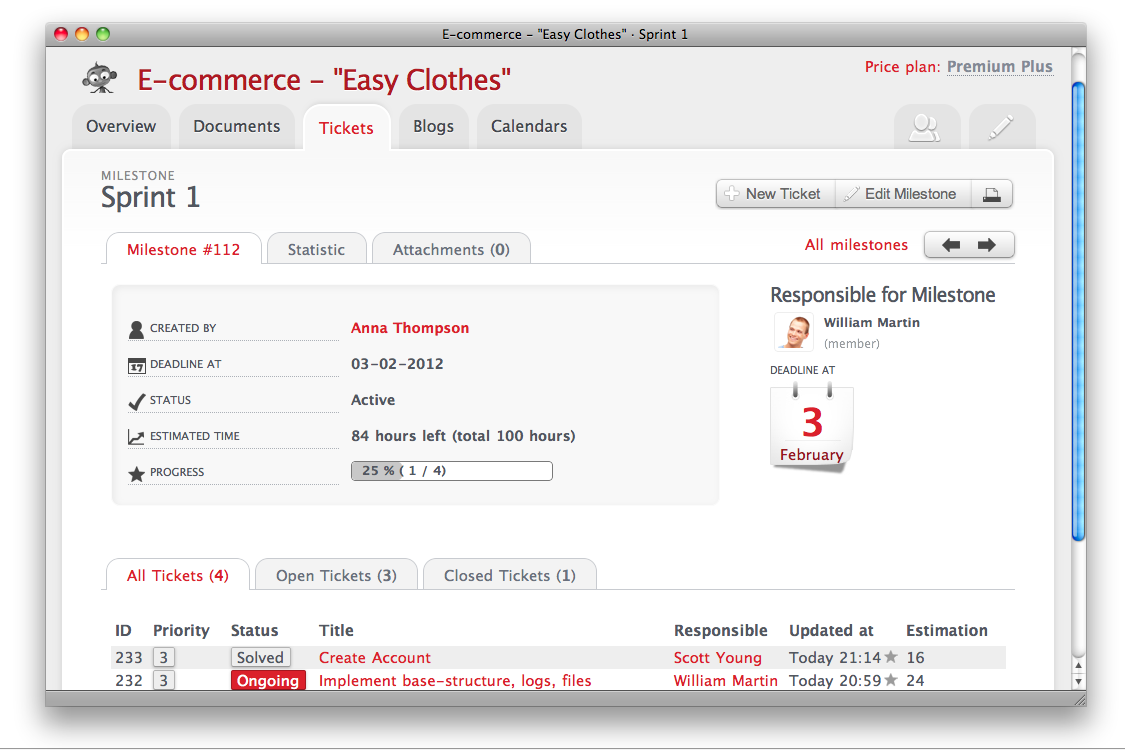Show the Closed Tickets (1) tab
Screen dimensions: 1125x750
tap(509, 576)
